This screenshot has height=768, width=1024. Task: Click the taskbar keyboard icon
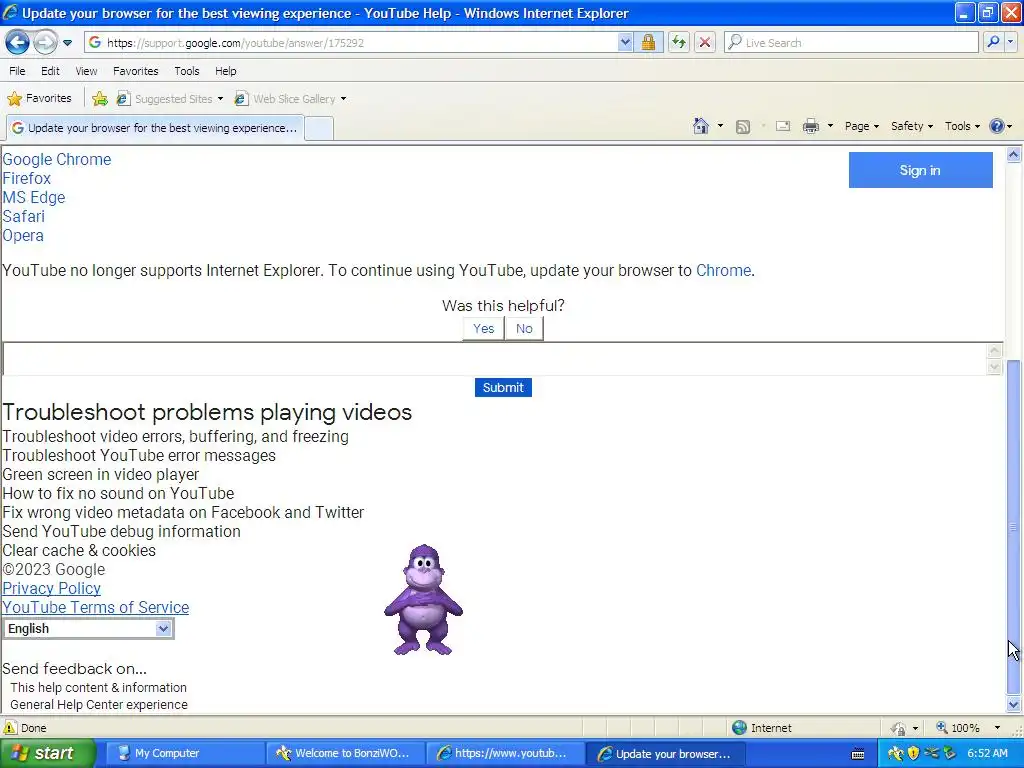click(x=858, y=754)
